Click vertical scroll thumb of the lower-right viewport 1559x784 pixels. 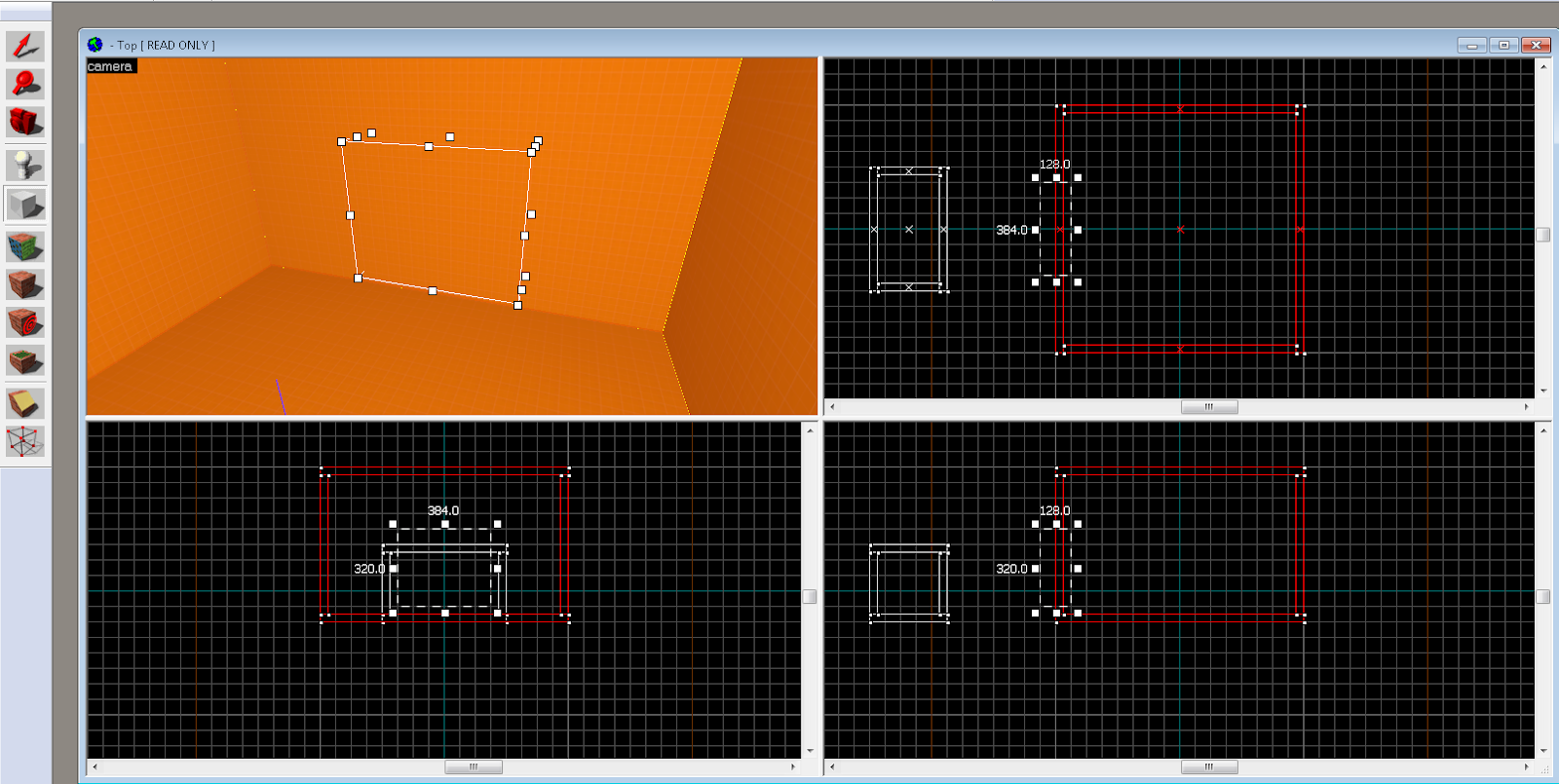(x=1543, y=596)
